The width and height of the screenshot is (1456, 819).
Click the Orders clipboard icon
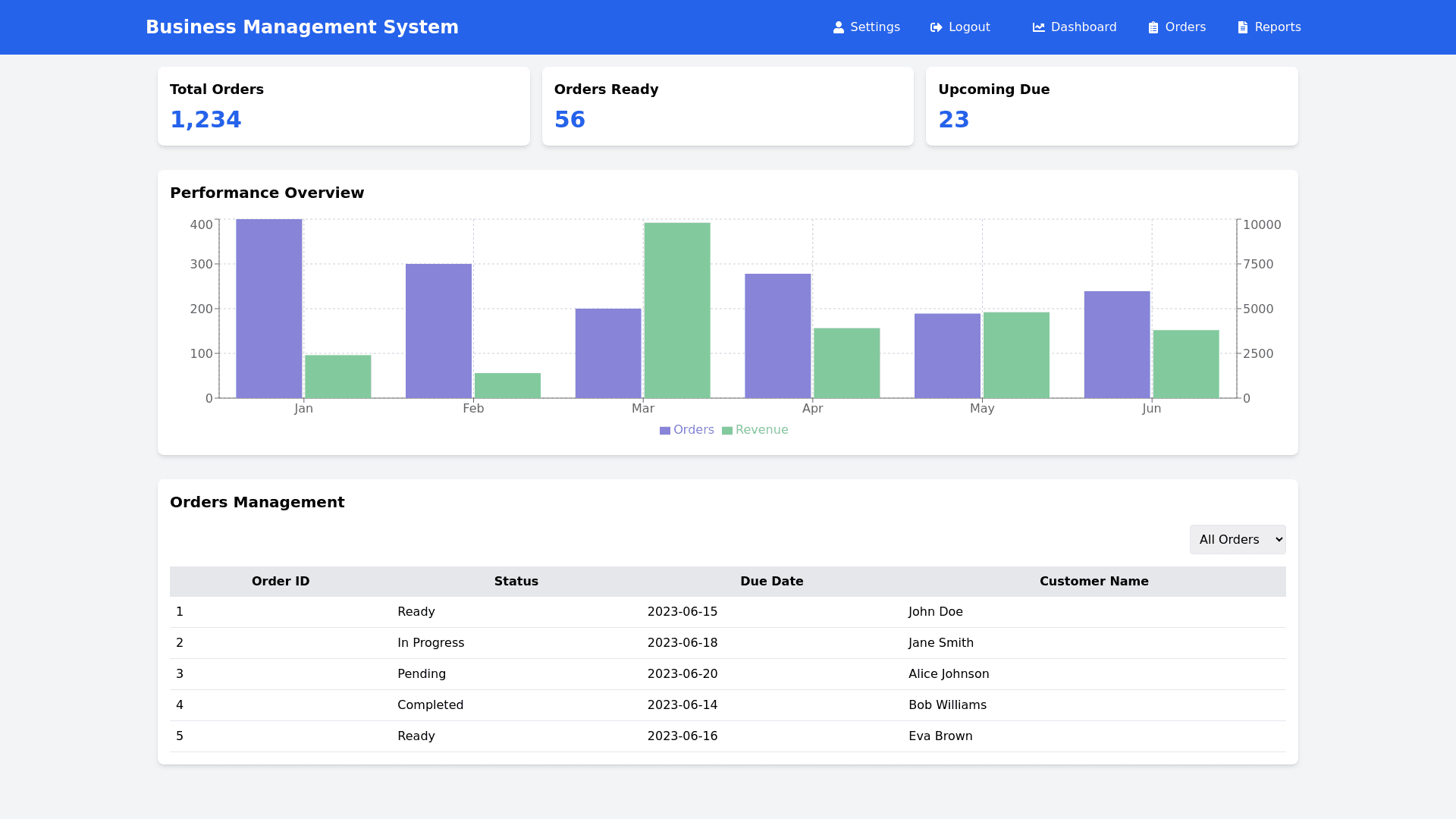click(1153, 27)
